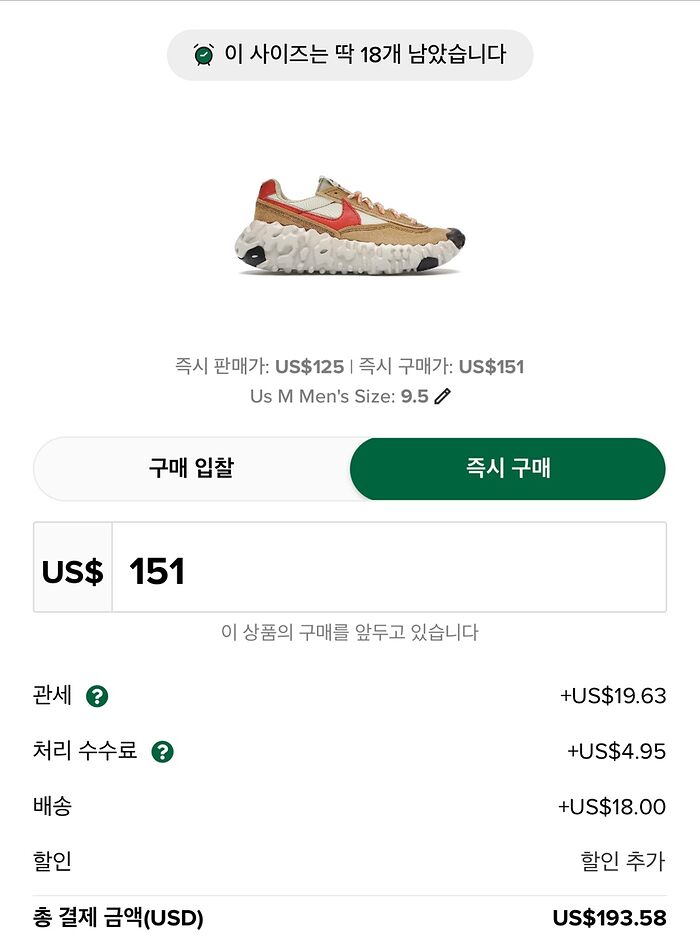The height and width of the screenshot is (950, 700).
Task: Click the 배송 row label
Action: 52,806
